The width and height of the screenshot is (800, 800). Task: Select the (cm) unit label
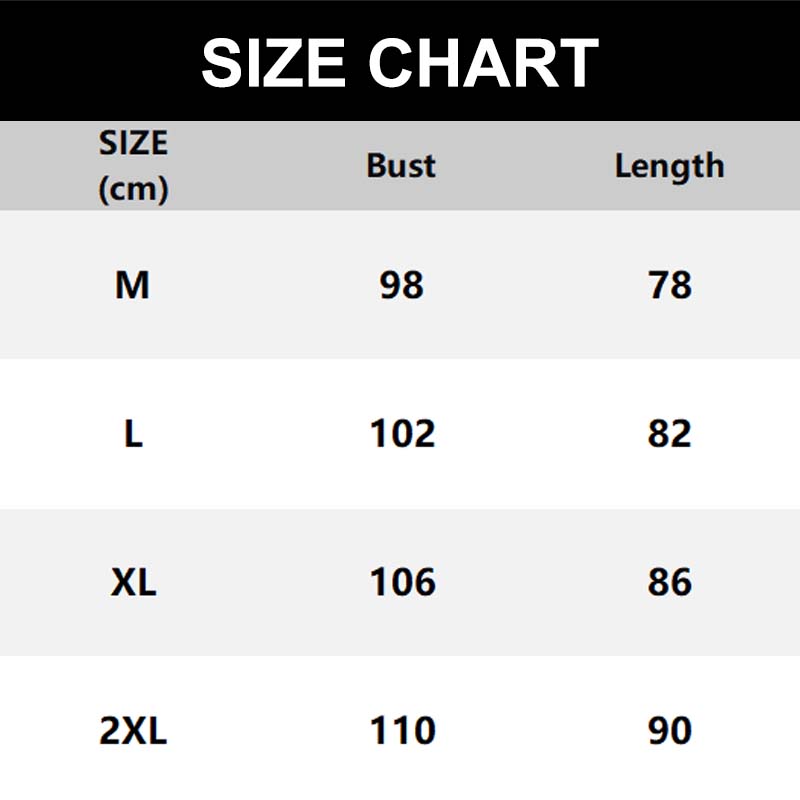133,189
